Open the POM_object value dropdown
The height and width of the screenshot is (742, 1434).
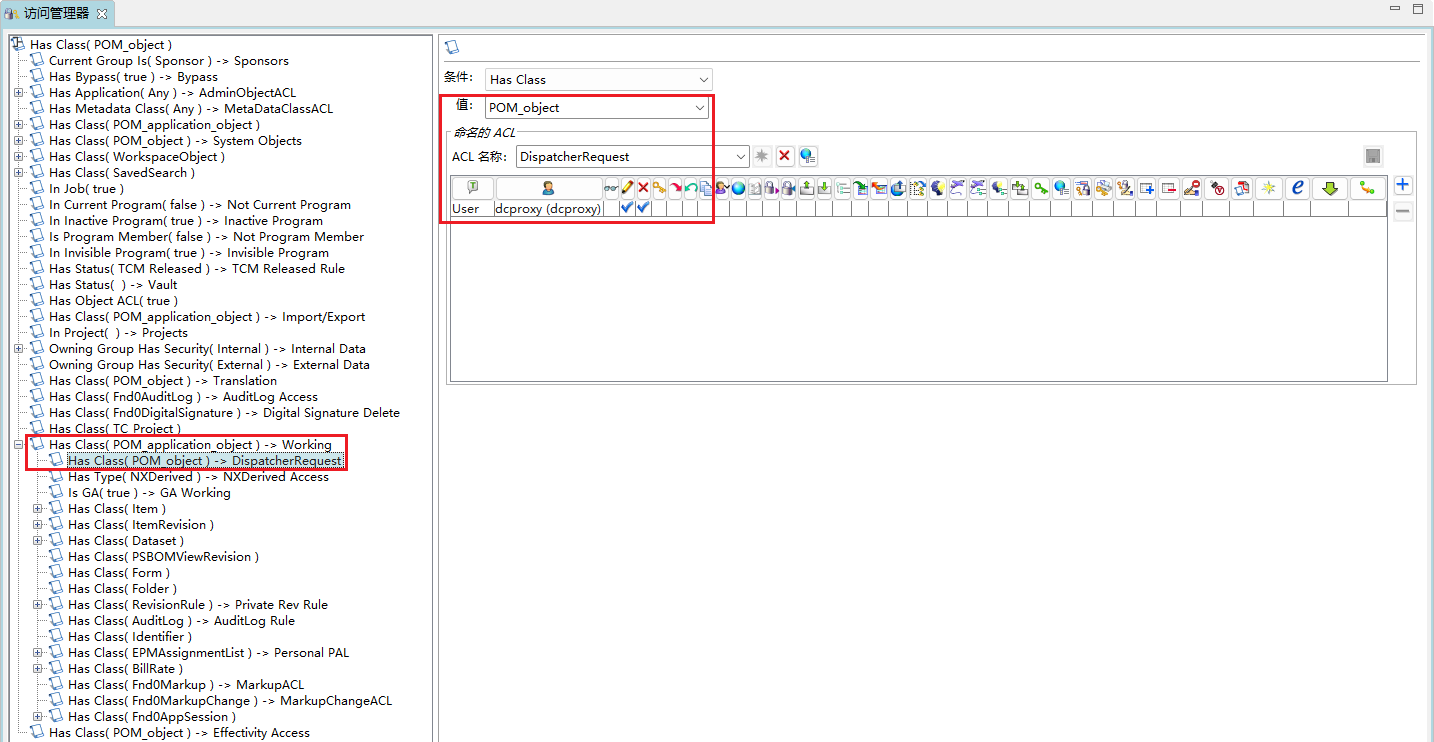(x=700, y=108)
